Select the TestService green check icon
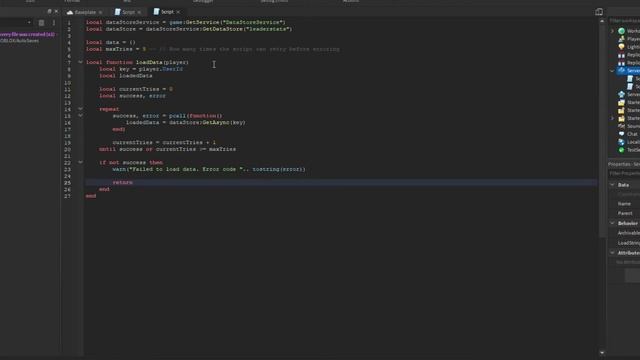 (x=621, y=150)
